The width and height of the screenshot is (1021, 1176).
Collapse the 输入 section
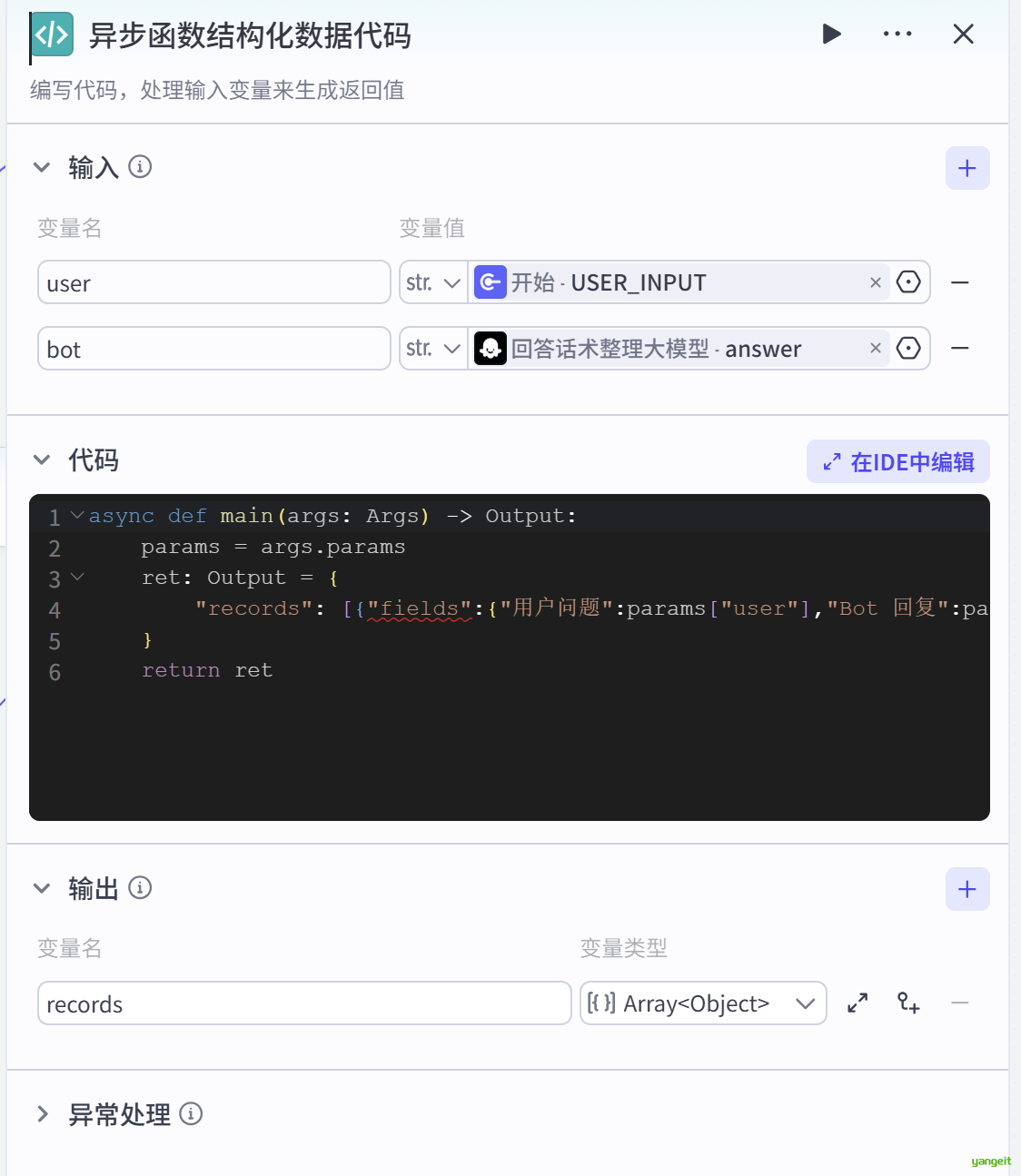pos(42,167)
